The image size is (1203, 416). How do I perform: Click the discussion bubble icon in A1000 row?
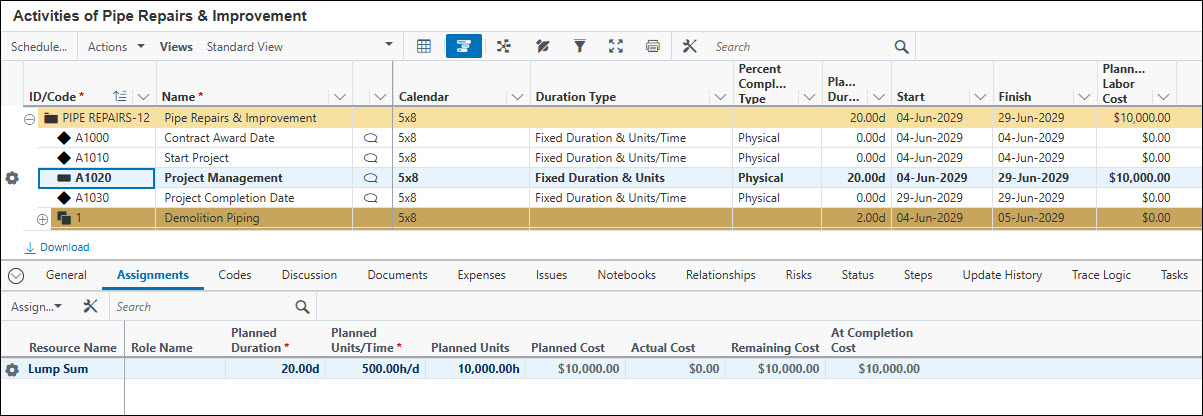point(373,138)
